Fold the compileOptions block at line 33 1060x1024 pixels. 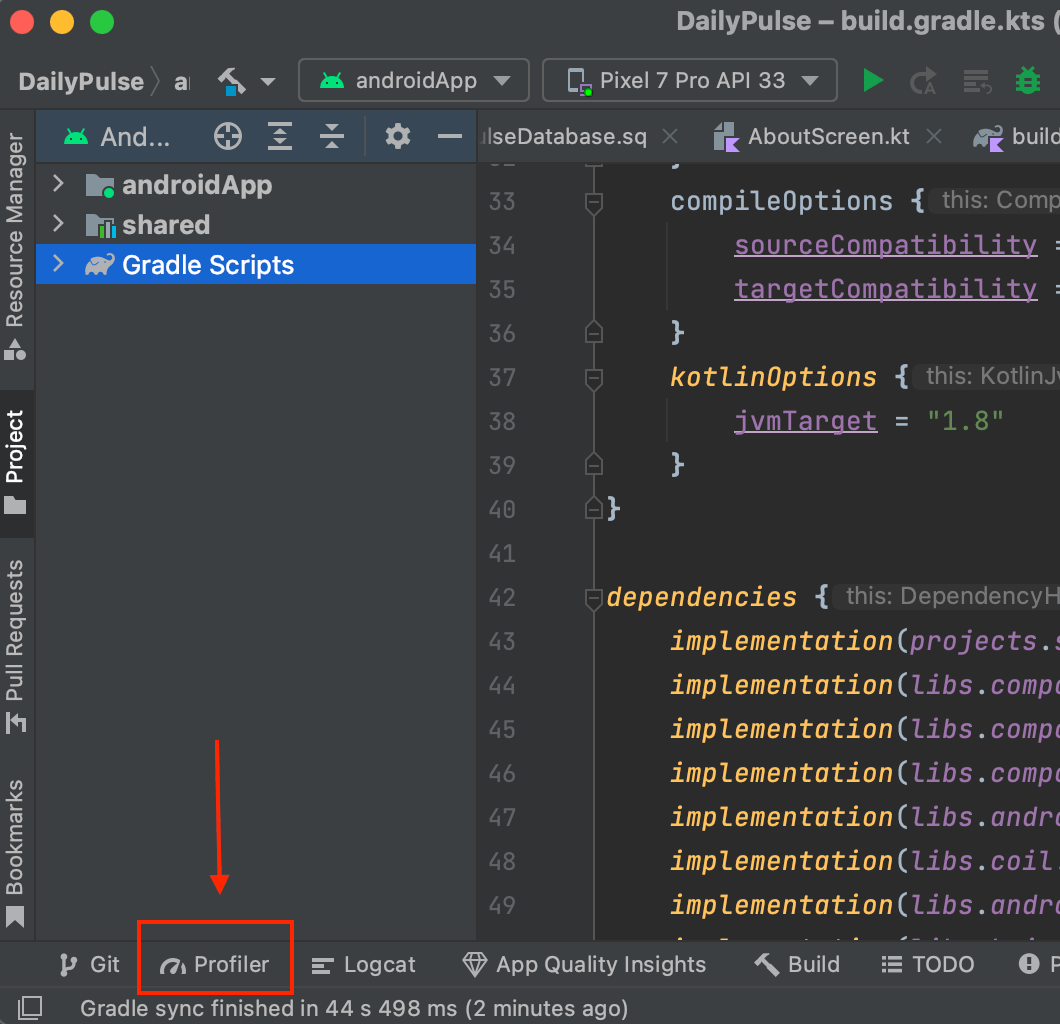click(x=593, y=202)
